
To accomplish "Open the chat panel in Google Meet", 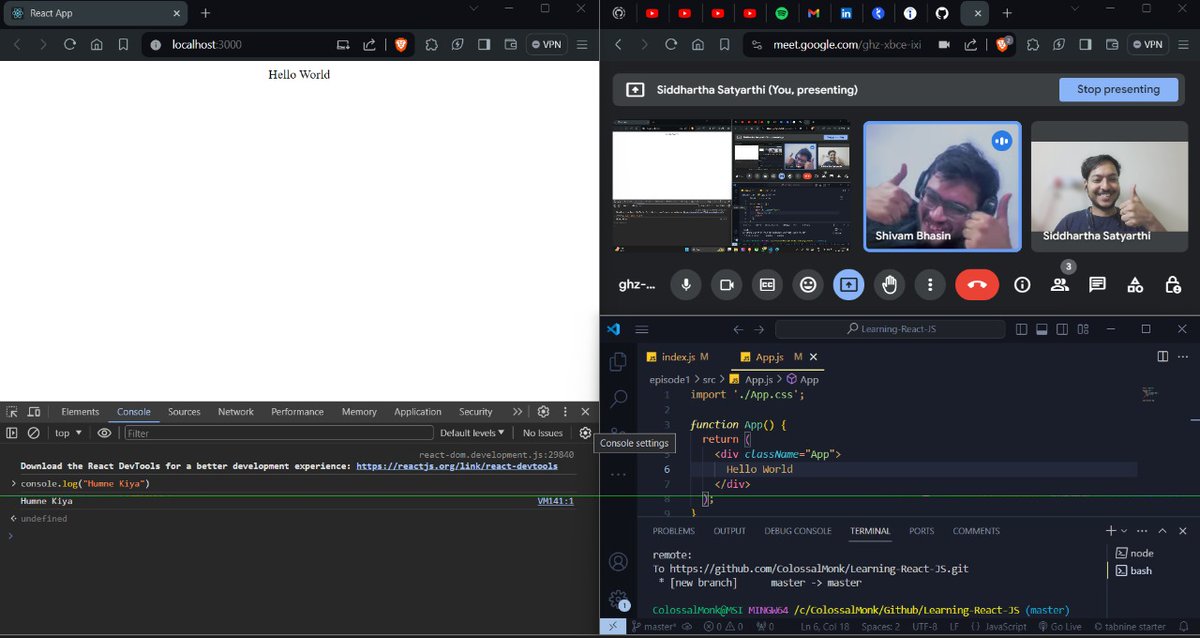I will coord(1097,285).
